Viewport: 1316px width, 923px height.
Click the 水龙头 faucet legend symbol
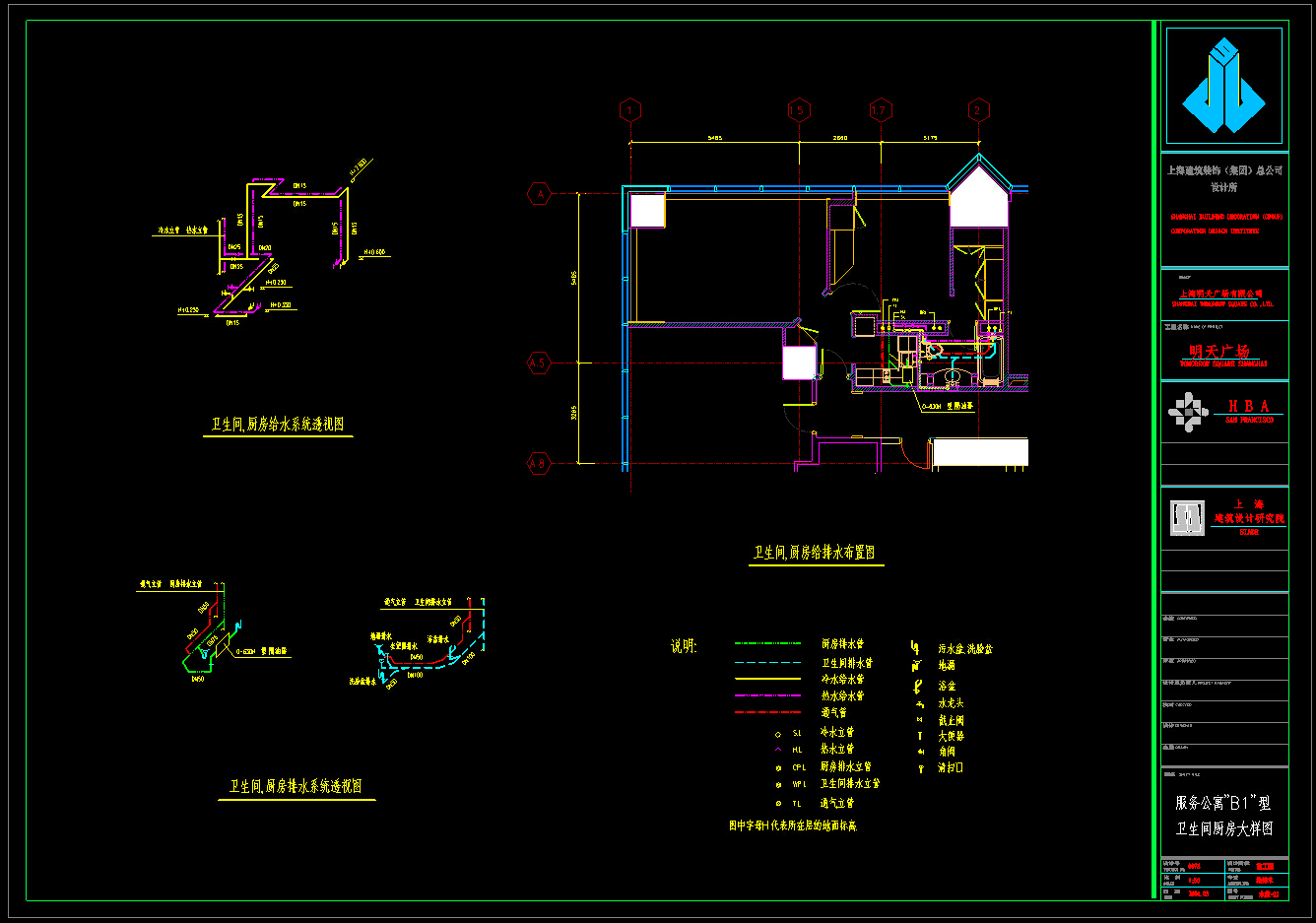919,703
